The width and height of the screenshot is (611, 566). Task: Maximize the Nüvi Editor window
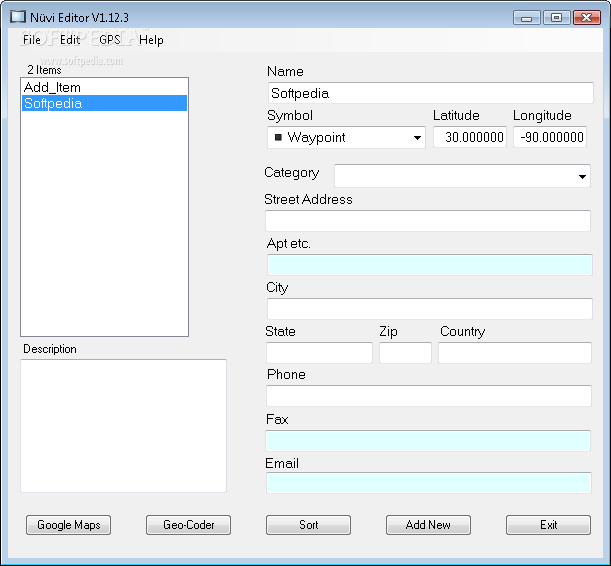(x=556, y=18)
